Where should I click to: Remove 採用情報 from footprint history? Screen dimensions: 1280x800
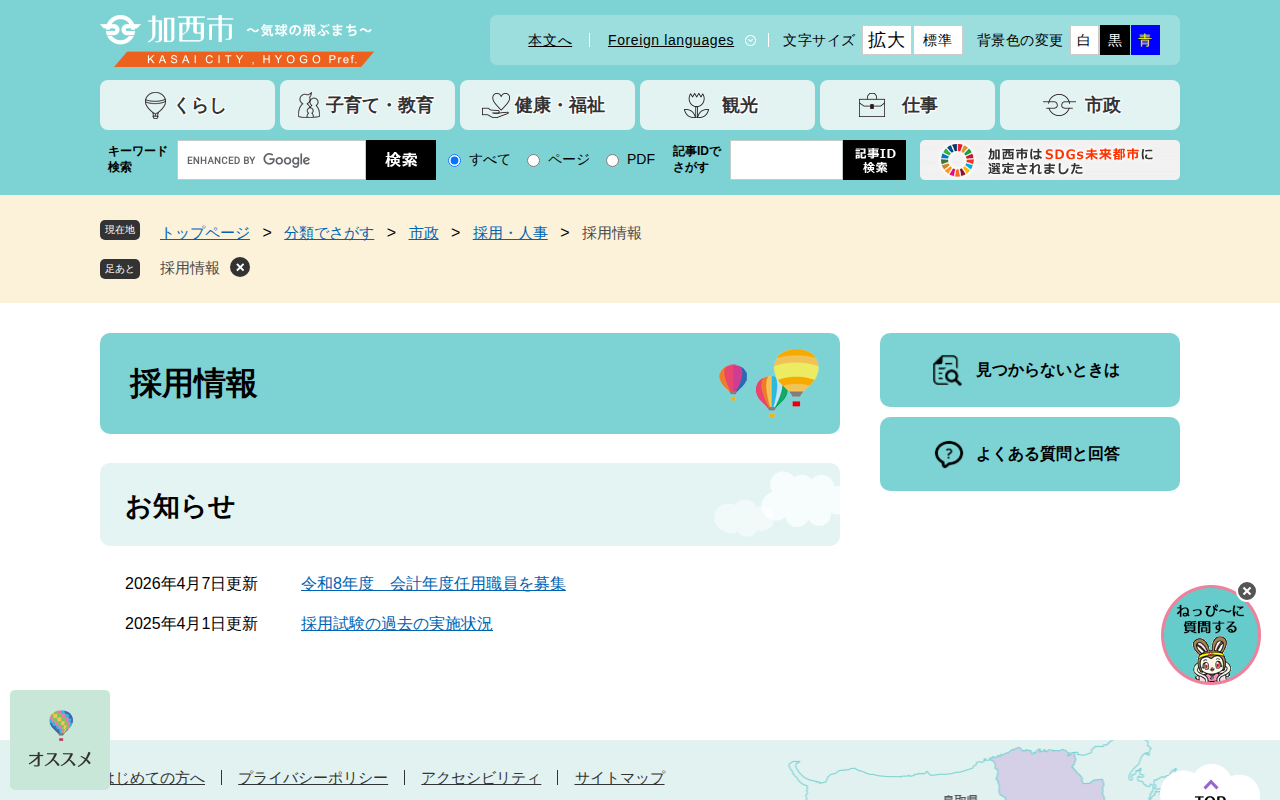pos(240,267)
